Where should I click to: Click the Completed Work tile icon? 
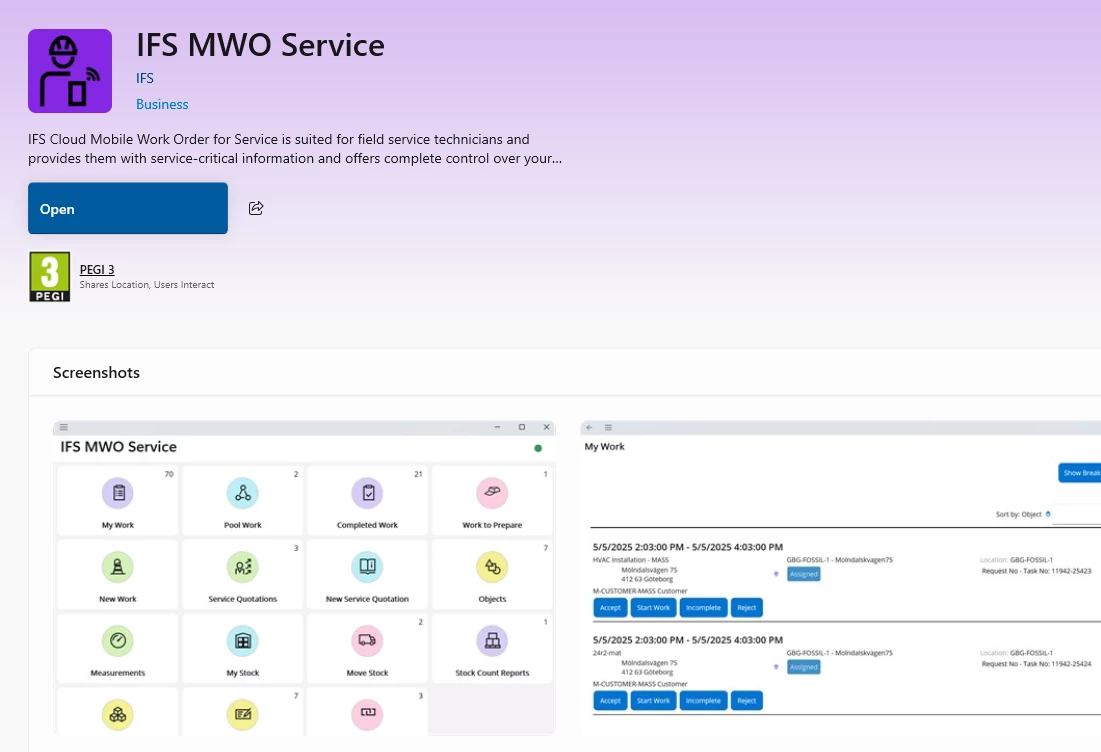367,493
